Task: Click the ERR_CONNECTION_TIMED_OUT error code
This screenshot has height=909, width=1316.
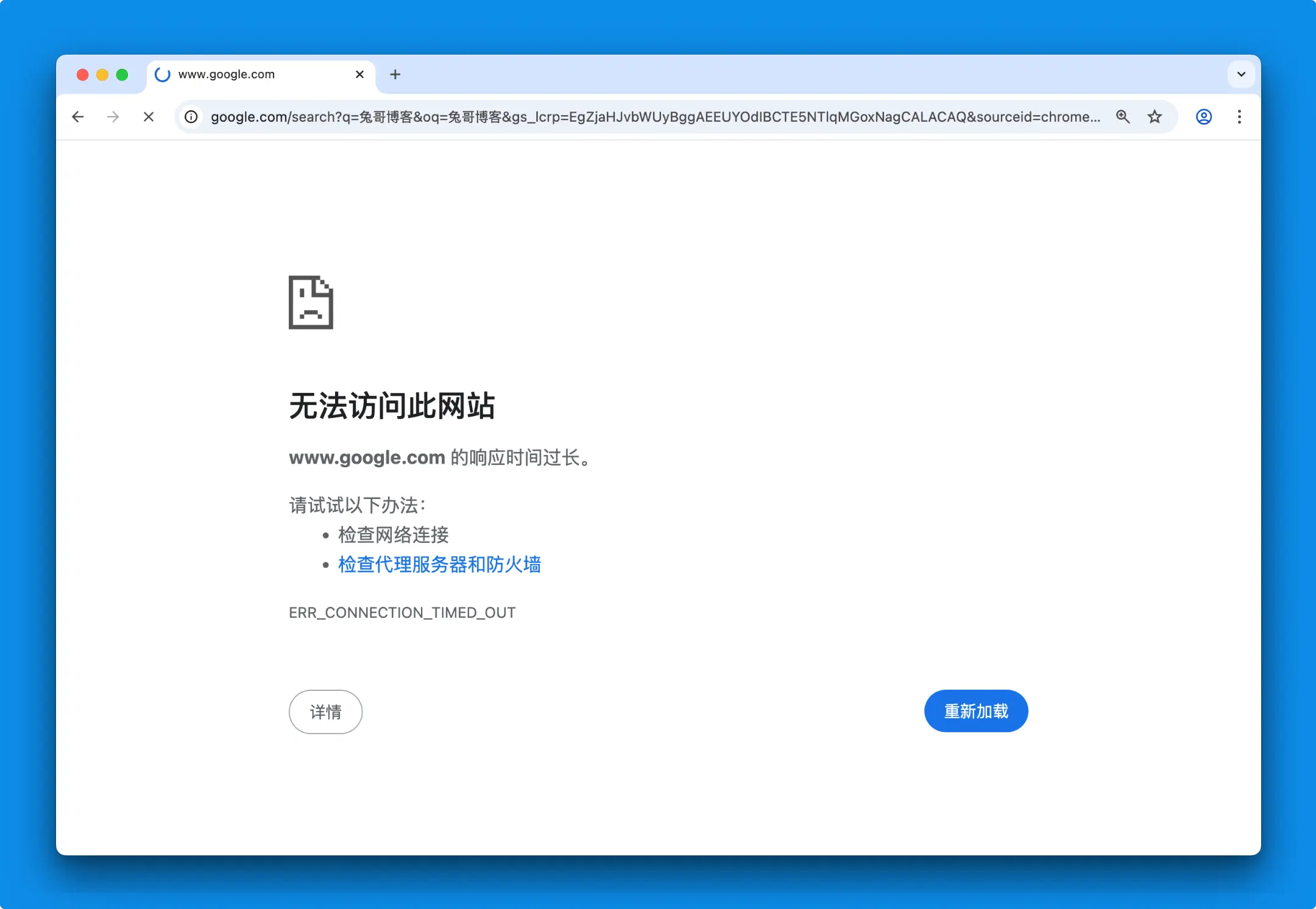Action: point(402,612)
